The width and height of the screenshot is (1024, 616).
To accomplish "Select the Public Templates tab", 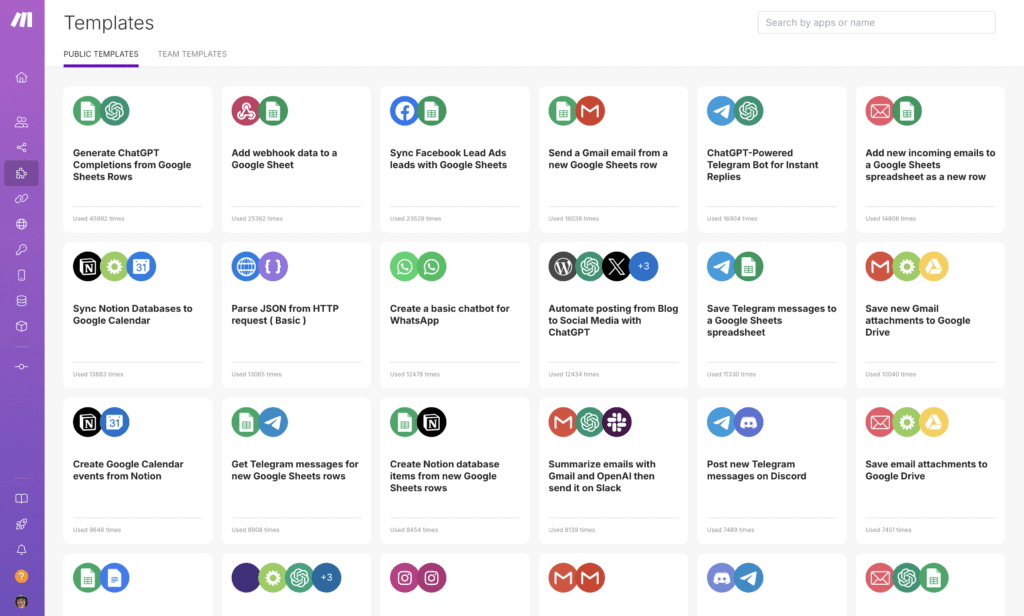I will pos(101,54).
